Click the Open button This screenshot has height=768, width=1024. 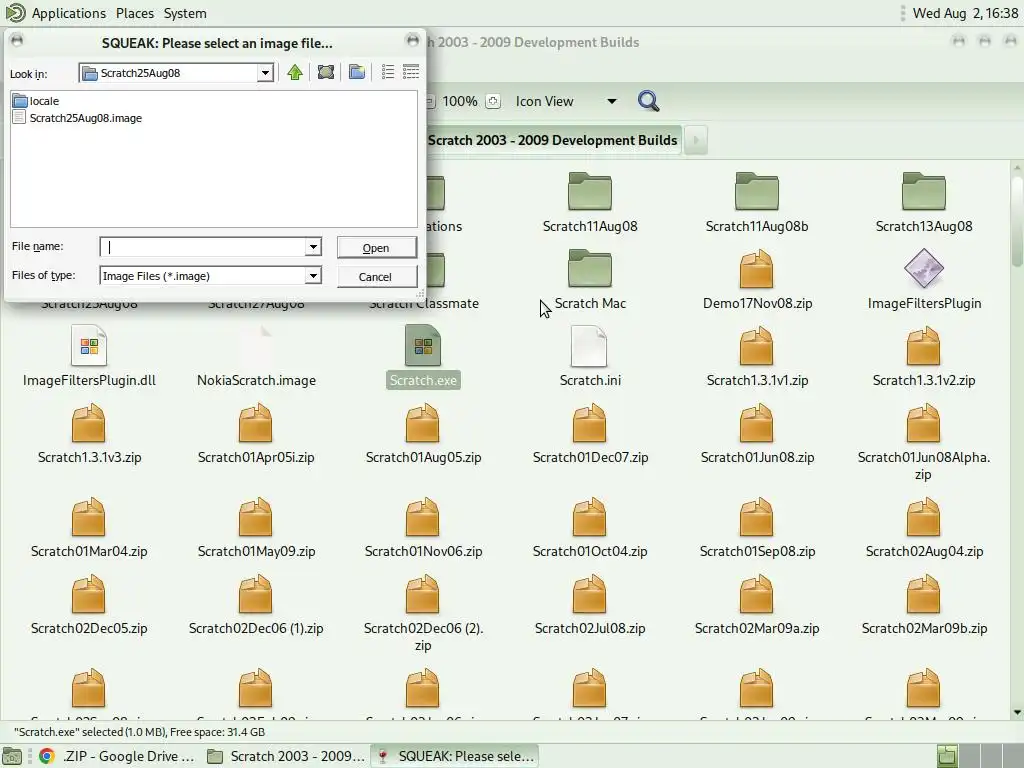tap(376, 248)
